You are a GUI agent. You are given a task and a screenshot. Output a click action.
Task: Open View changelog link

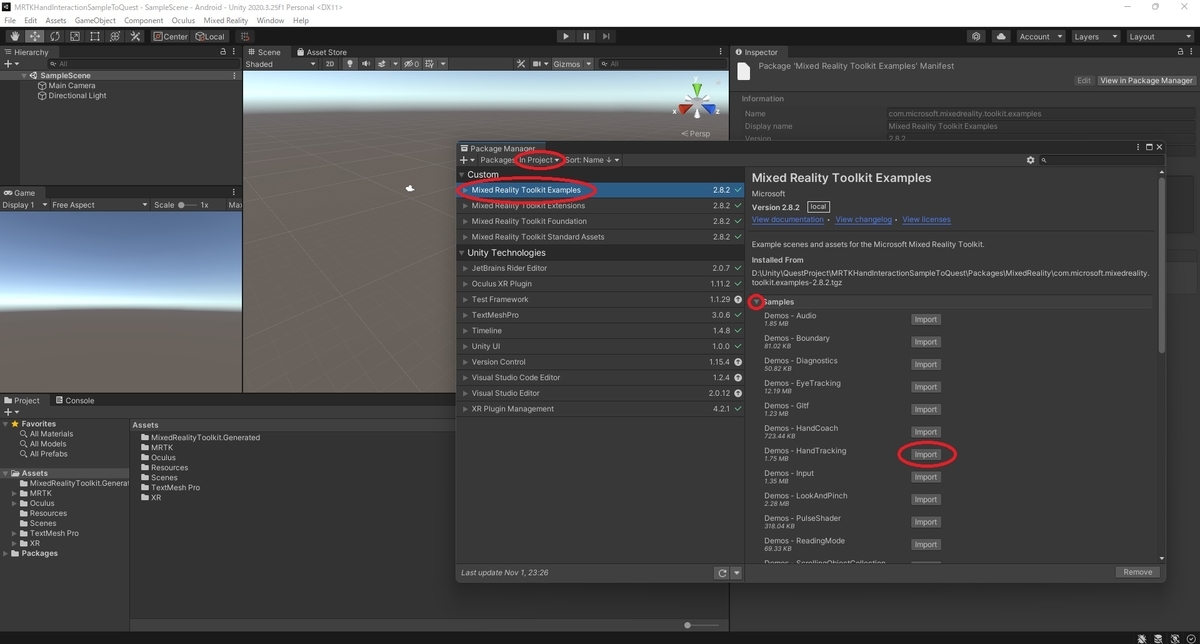click(864, 220)
